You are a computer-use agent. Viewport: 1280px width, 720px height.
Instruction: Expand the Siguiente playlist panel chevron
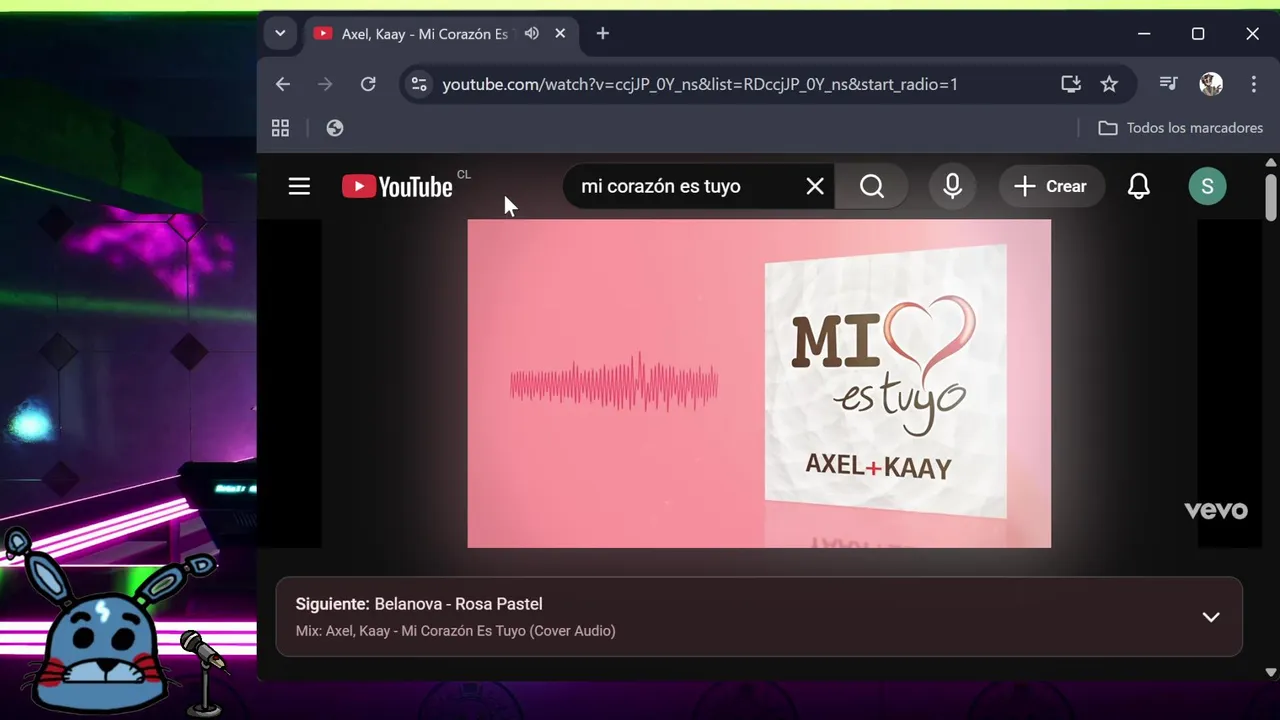[x=1211, y=617]
